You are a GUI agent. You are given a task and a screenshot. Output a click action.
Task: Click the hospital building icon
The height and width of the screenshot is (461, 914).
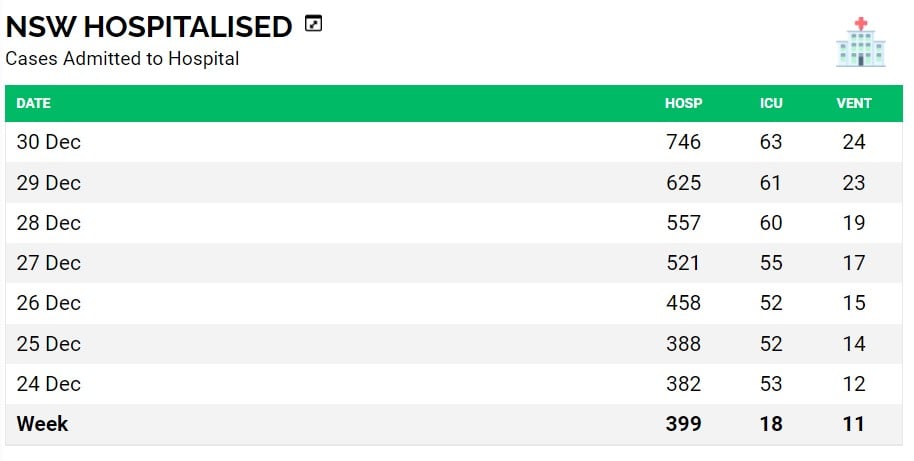tap(860, 42)
